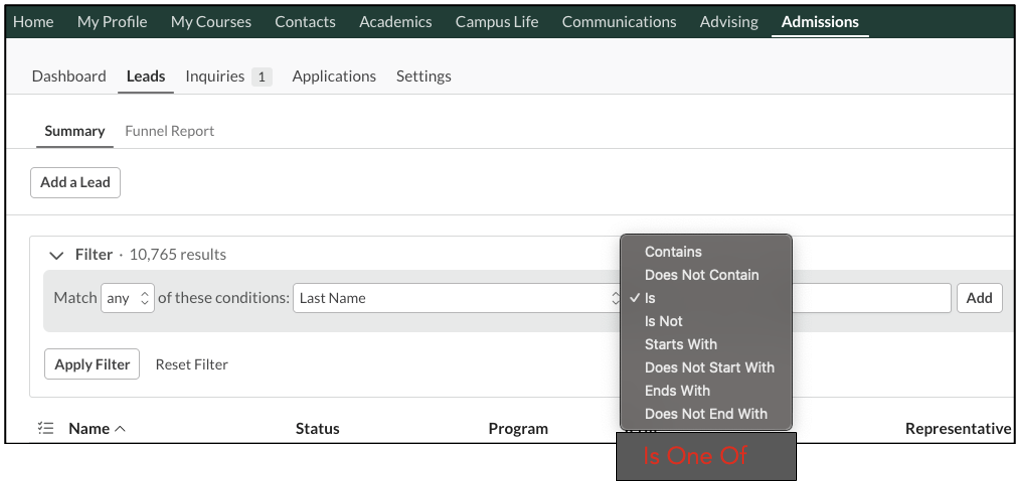Screen dimensions: 1022x488
Task: Click the Program column header
Action: coord(518,429)
